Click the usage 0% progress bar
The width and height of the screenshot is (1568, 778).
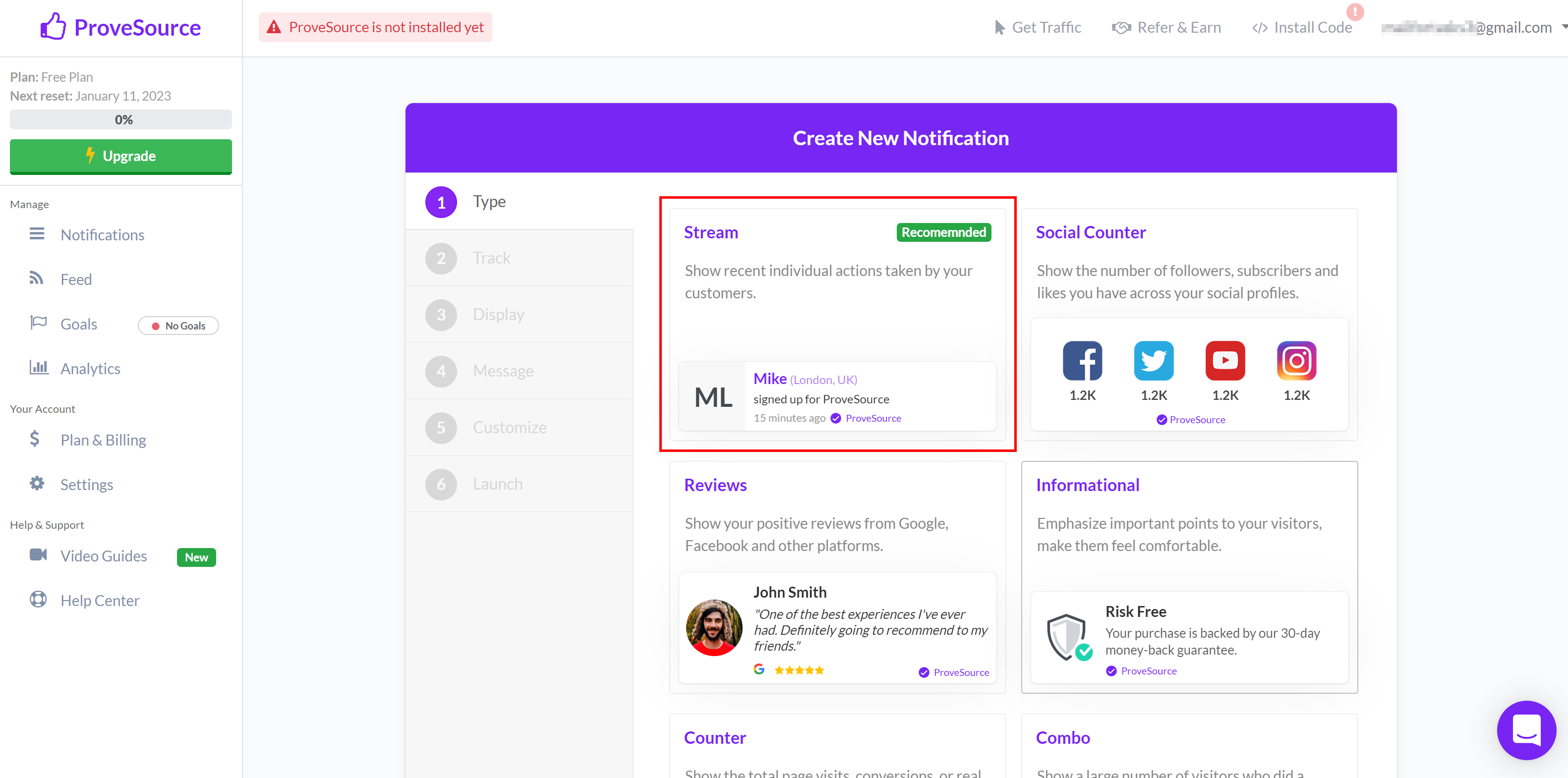click(120, 119)
